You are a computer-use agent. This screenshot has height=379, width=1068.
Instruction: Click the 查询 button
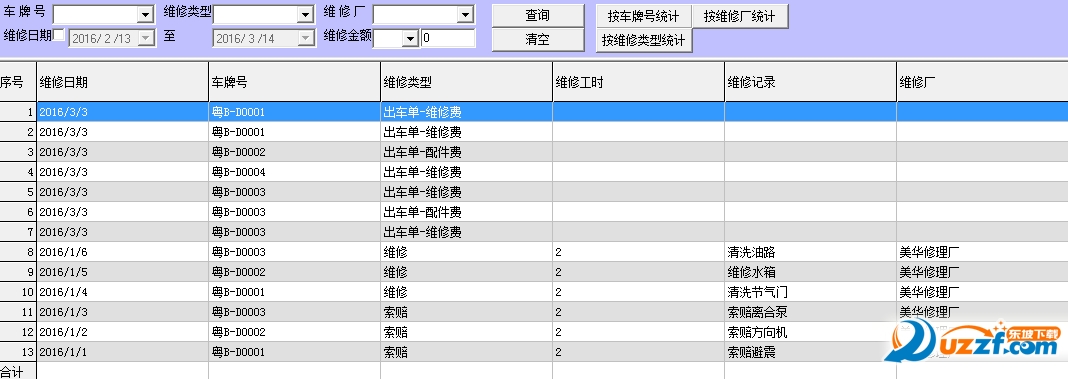pos(537,16)
